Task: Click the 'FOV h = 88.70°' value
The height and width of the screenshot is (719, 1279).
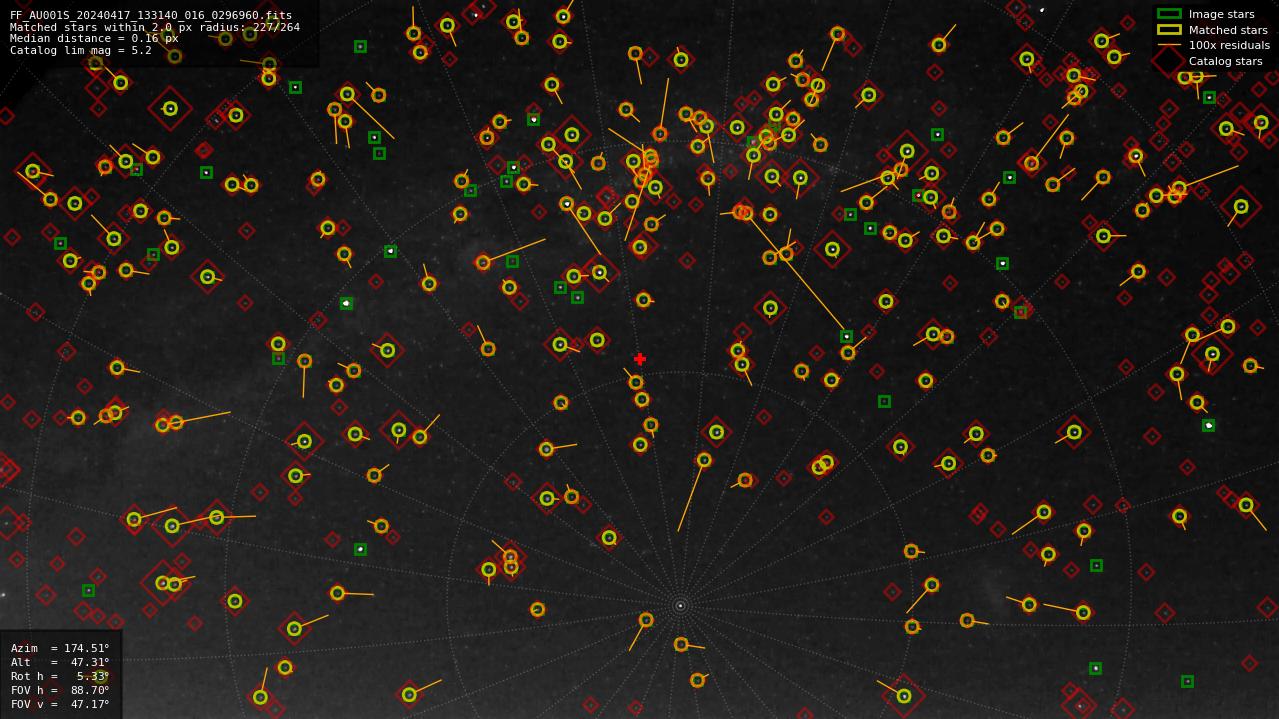Action: coord(60,690)
